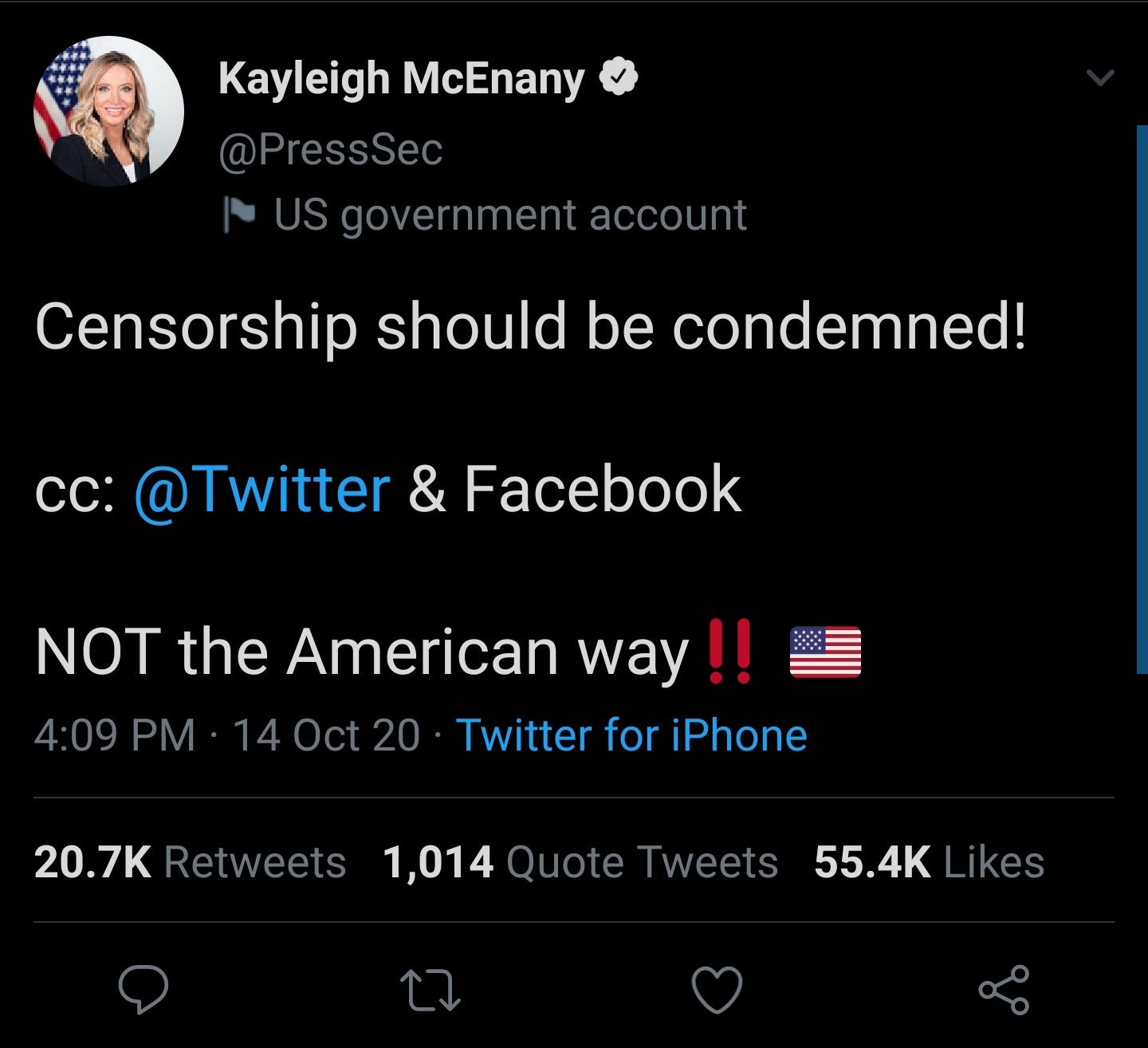This screenshot has width=1148, height=1048.
Task: Click the government account flag icon
Action: 239,215
